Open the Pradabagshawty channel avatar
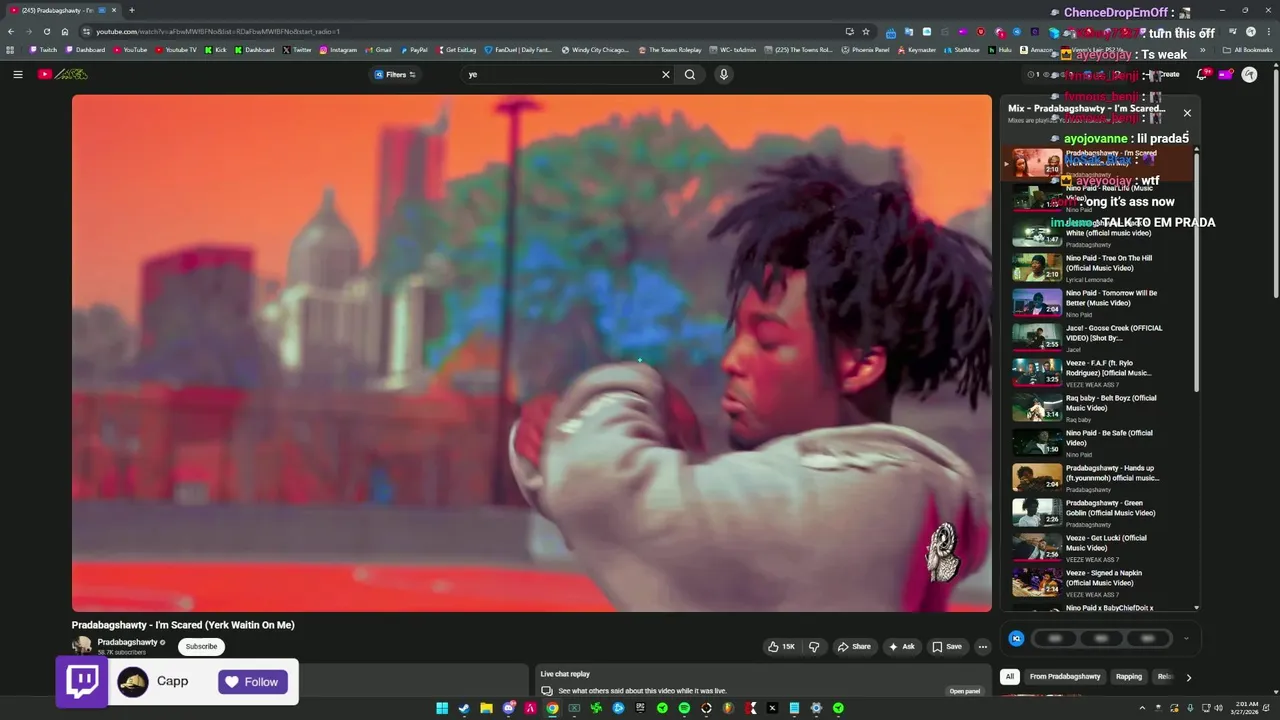 coord(82,646)
